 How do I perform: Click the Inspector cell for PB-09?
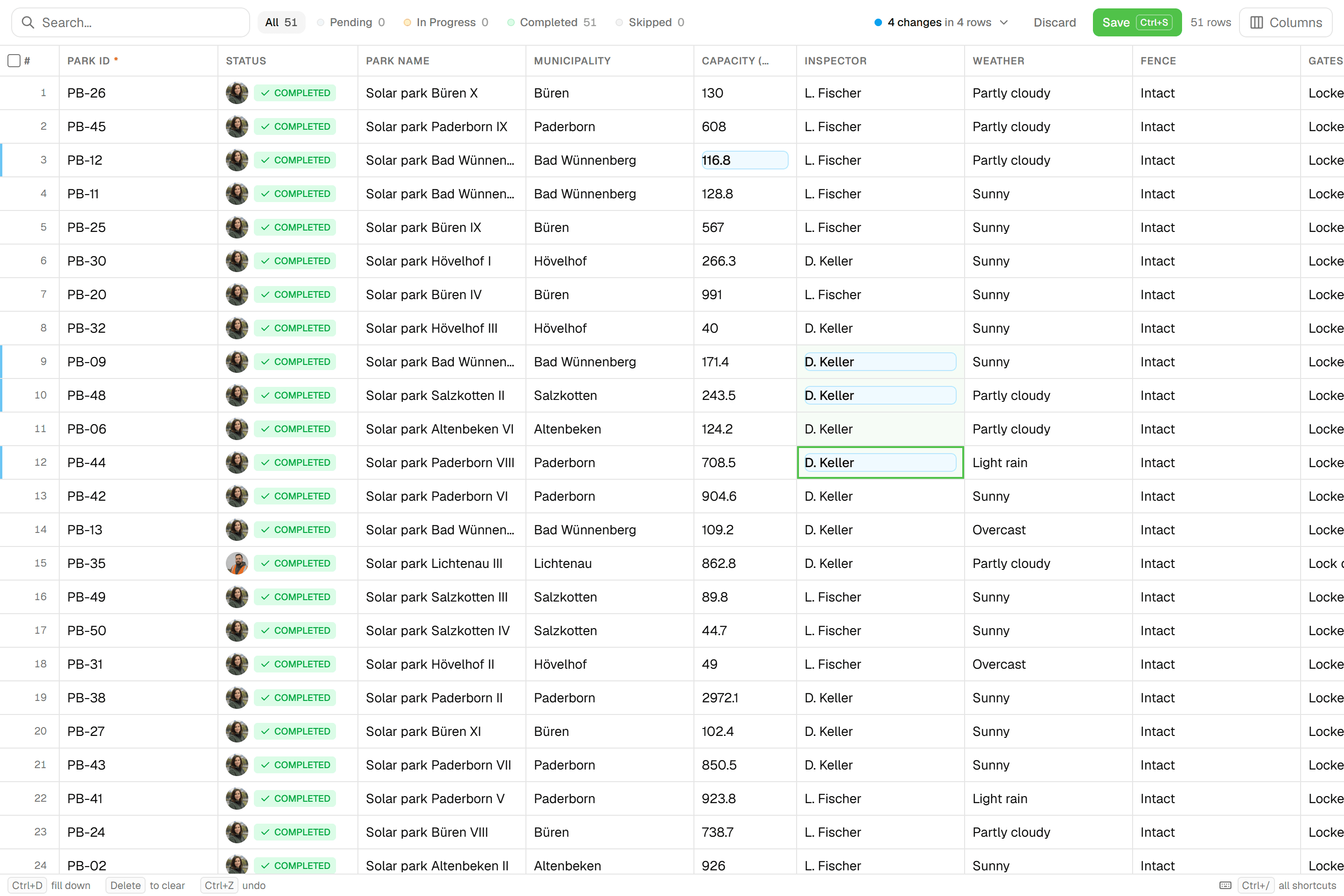880,362
